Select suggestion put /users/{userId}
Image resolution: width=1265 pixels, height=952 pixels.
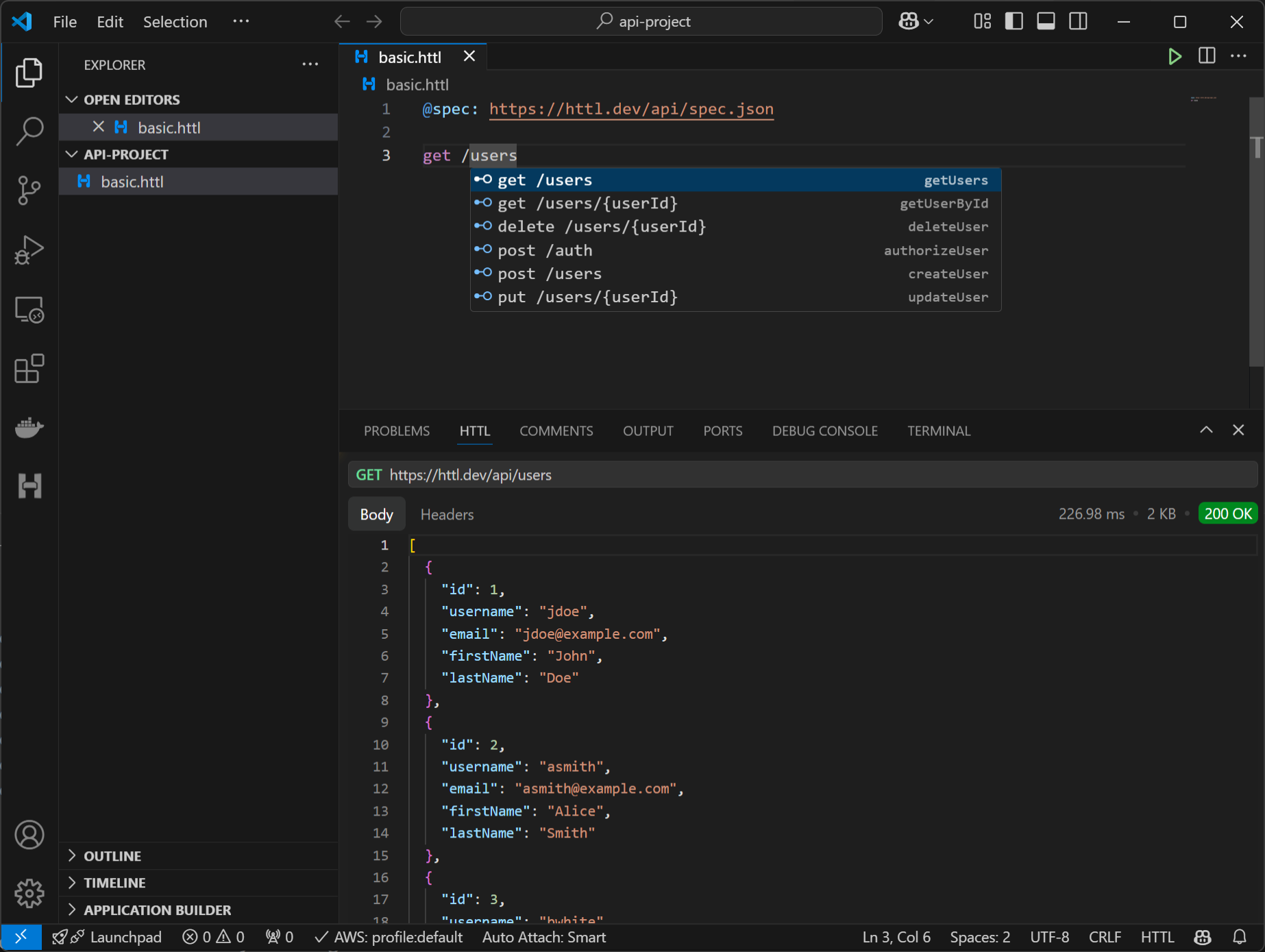click(x=735, y=297)
